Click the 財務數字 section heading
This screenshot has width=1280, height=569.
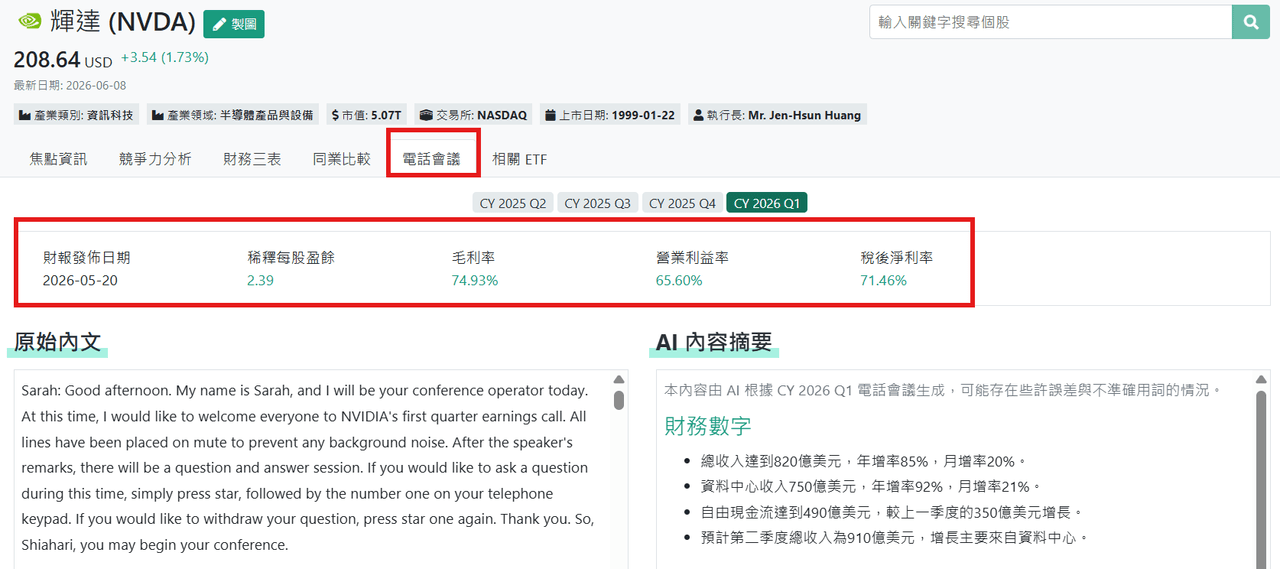tap(708, 426)
